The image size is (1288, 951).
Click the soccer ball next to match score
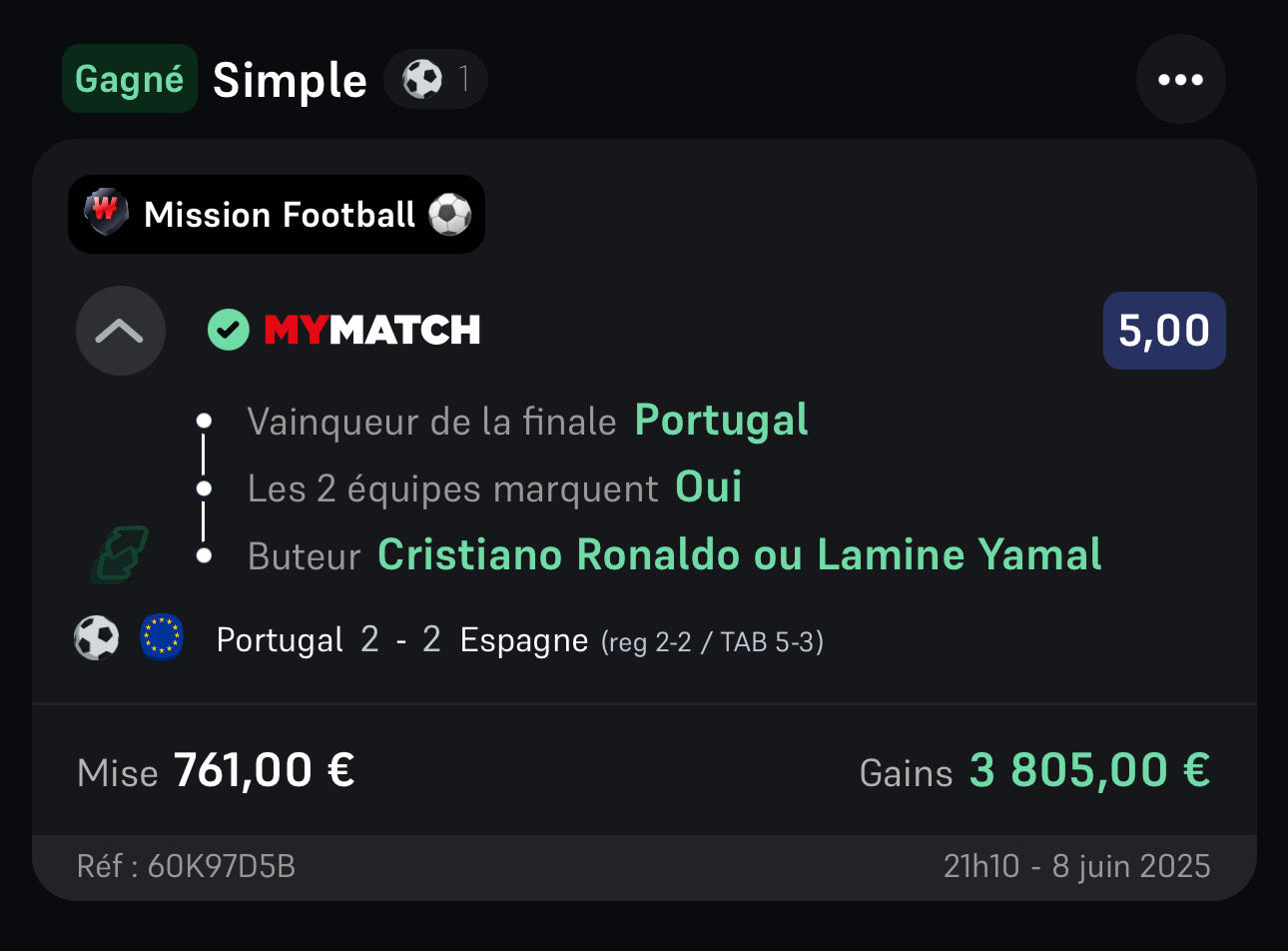pos(97,637)
